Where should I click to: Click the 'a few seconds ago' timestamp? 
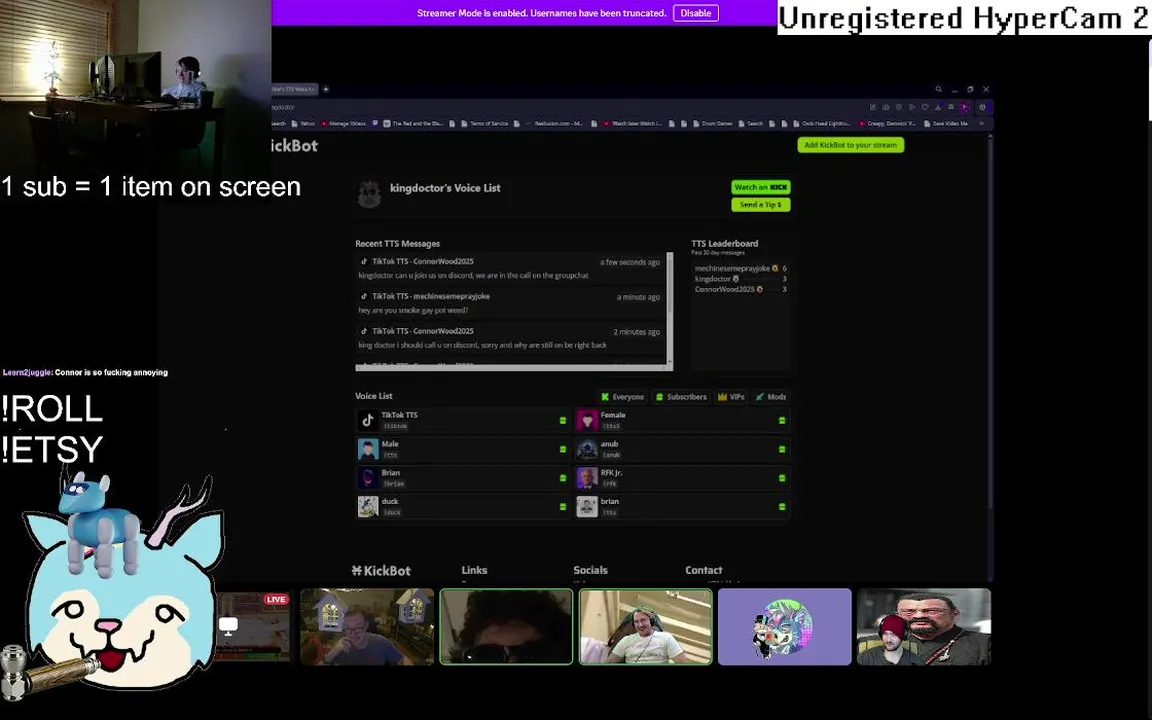coord(630,262)
